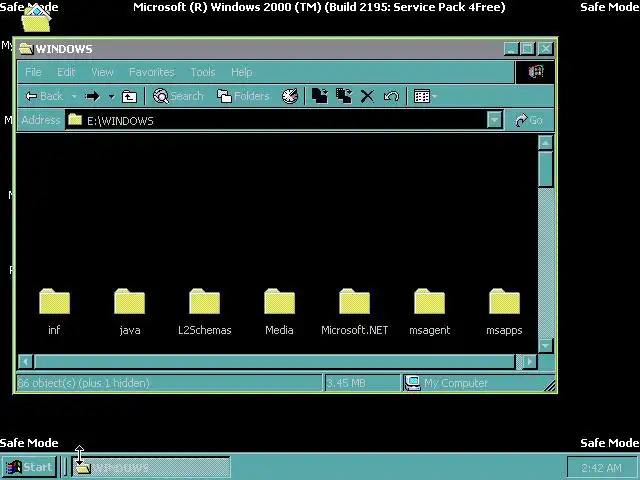Click the 2:42 AM taskbar clock
Image resolution: width=640 pixels, height=480 pixels.
pyautogui.click(x=601, y=468)
